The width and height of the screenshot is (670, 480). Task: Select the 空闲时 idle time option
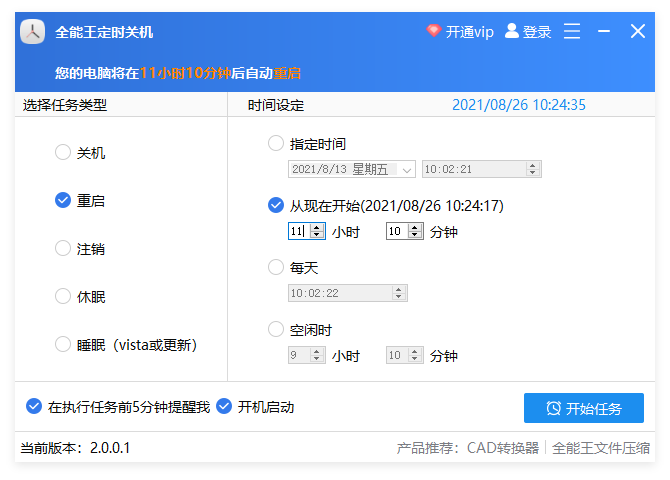click(x=276, y=329)
